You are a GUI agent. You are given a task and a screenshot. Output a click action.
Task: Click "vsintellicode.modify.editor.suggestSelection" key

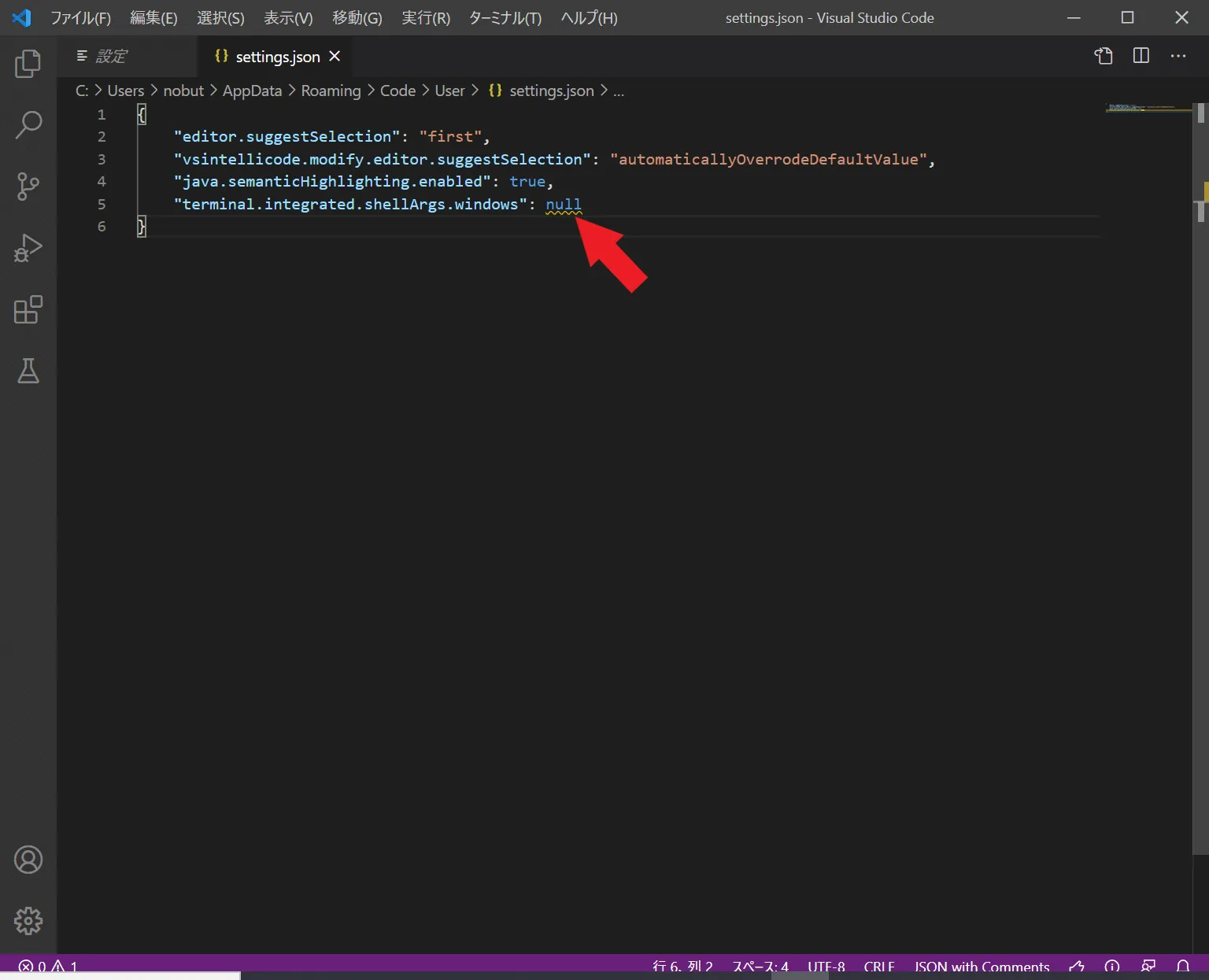pyautogui.click(x=382, y=159)
